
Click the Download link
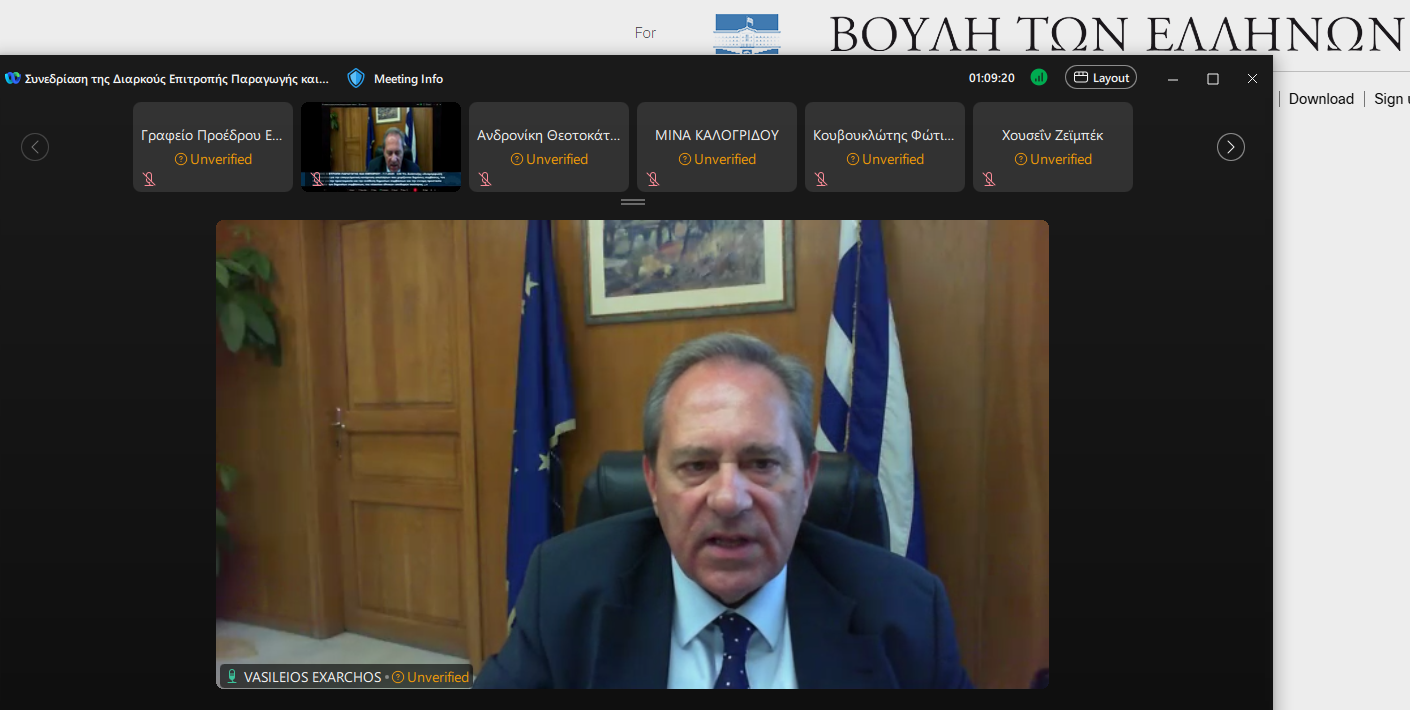coord(1321,99)
